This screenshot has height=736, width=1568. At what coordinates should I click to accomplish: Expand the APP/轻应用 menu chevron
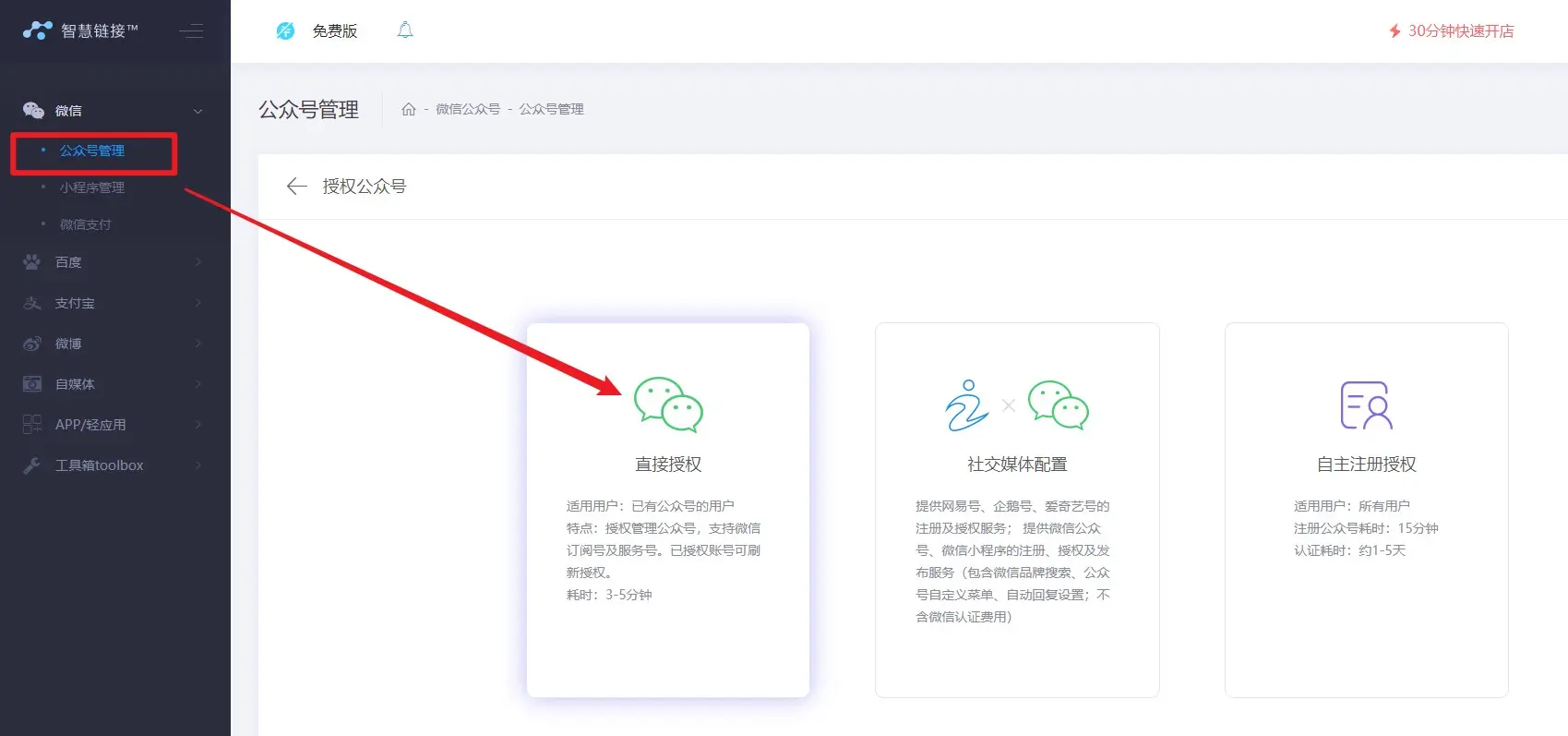point(197,425)
